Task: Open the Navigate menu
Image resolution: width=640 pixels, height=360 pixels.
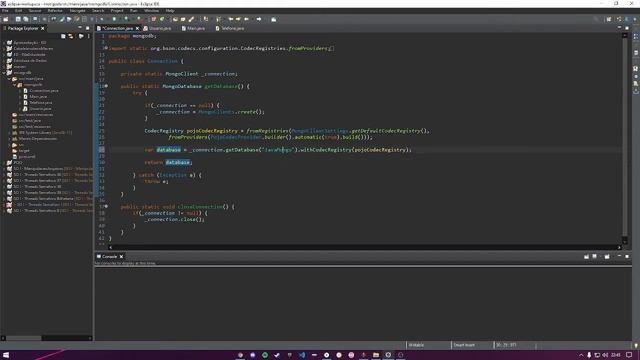Action: [x=77, y=11]
